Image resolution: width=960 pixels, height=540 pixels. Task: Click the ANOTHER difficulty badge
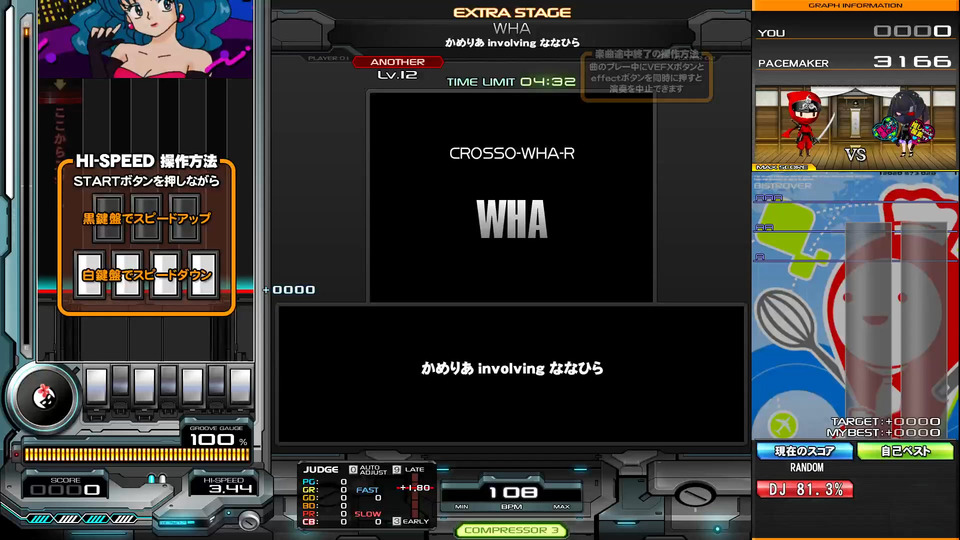pos(397,62)
